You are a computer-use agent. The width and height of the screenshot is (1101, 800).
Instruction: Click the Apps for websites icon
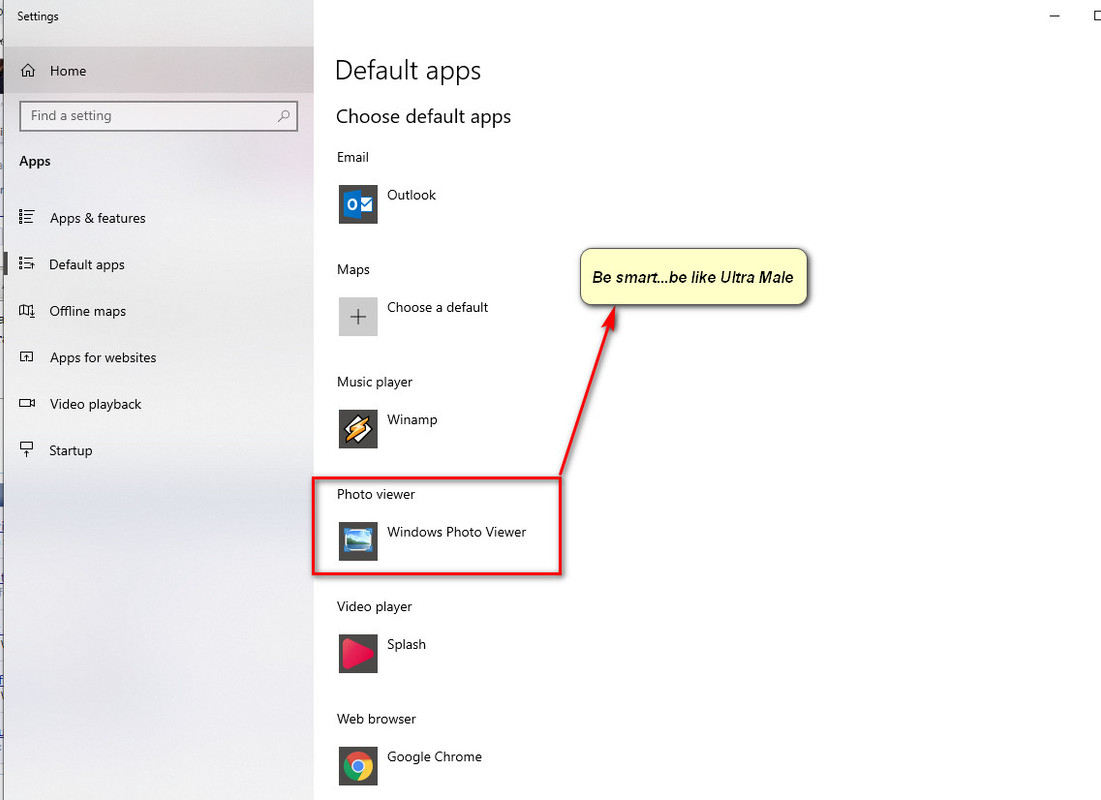point(27,357)
